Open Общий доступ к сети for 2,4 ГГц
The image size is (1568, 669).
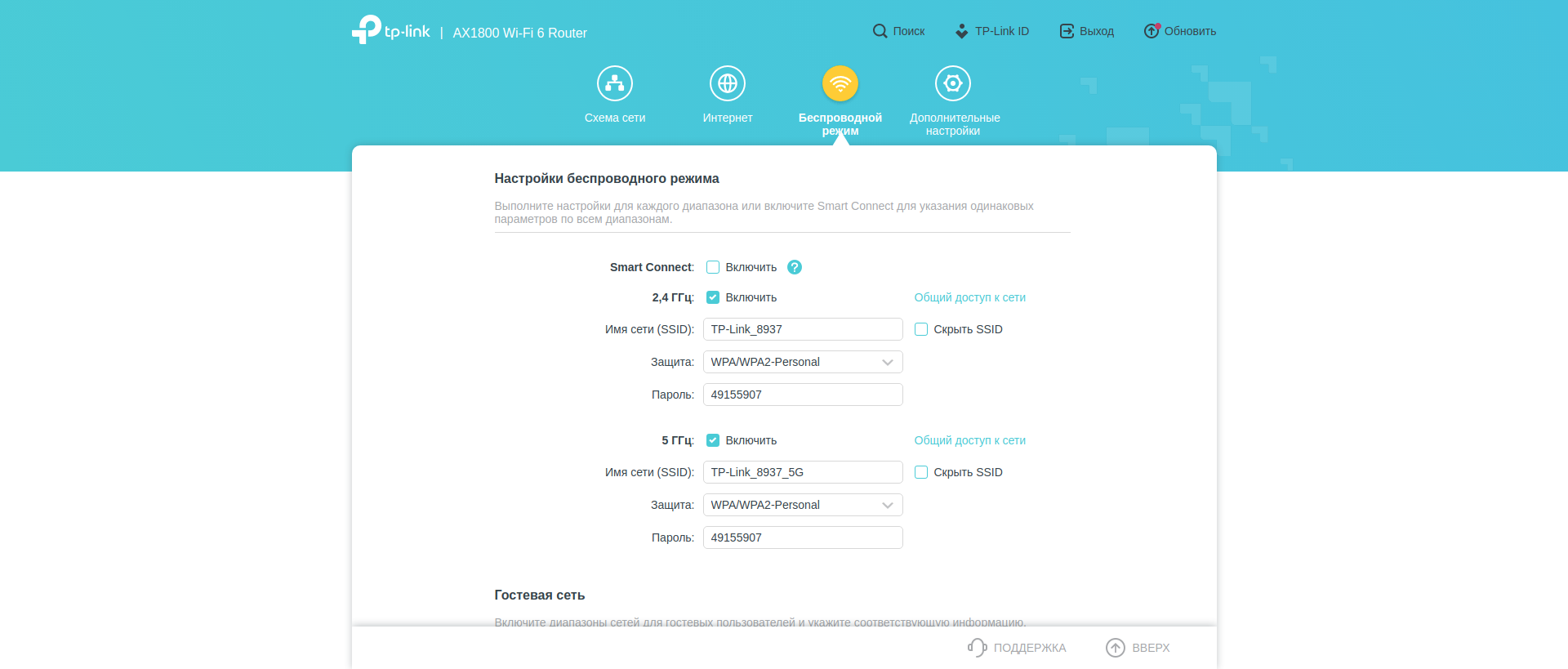(x=969, y=297)
